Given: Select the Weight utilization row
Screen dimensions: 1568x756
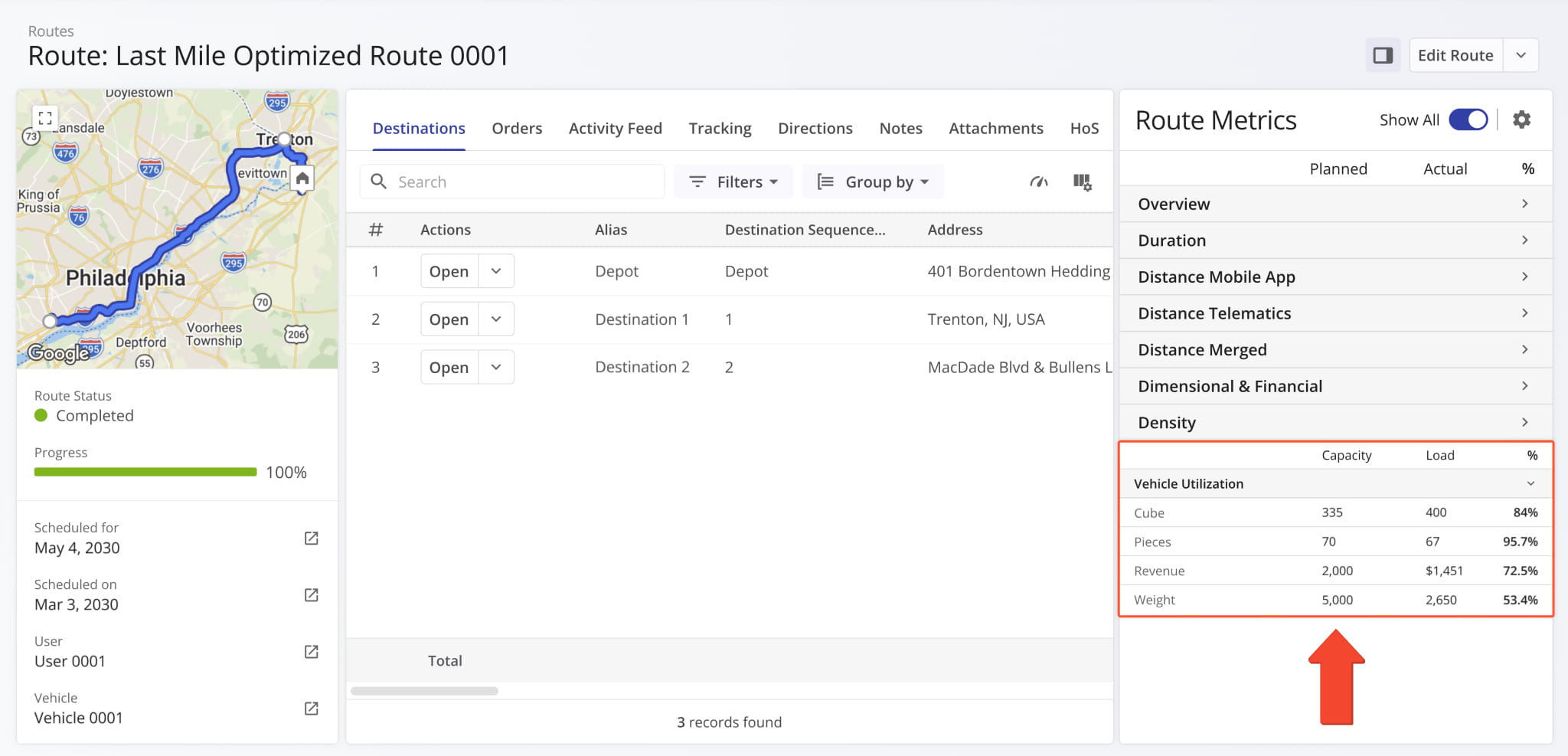Looking at the screenshot, I should [1335, 600].
